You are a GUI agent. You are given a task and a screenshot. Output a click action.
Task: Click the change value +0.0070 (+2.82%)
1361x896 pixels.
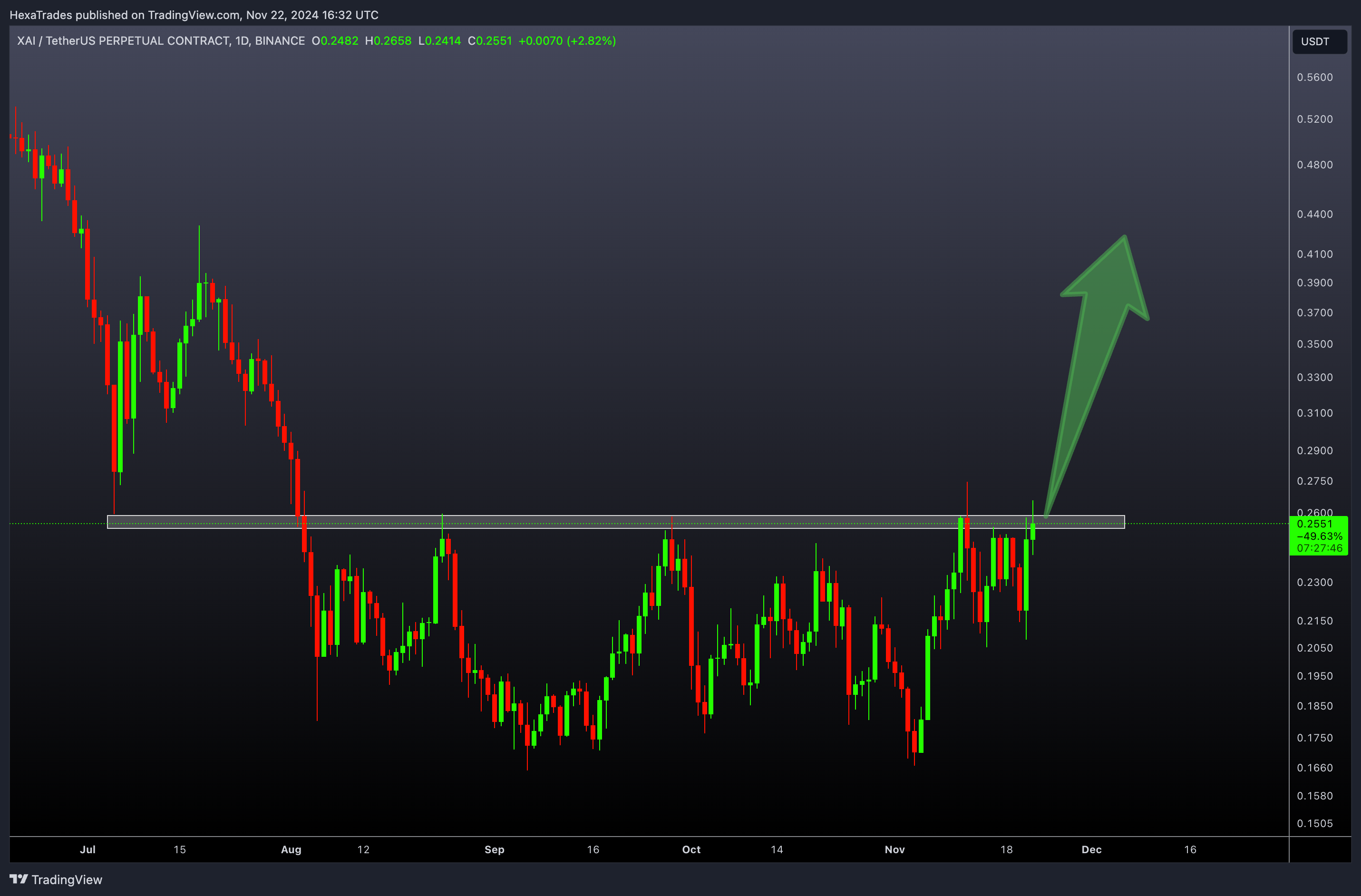point(567,40)
